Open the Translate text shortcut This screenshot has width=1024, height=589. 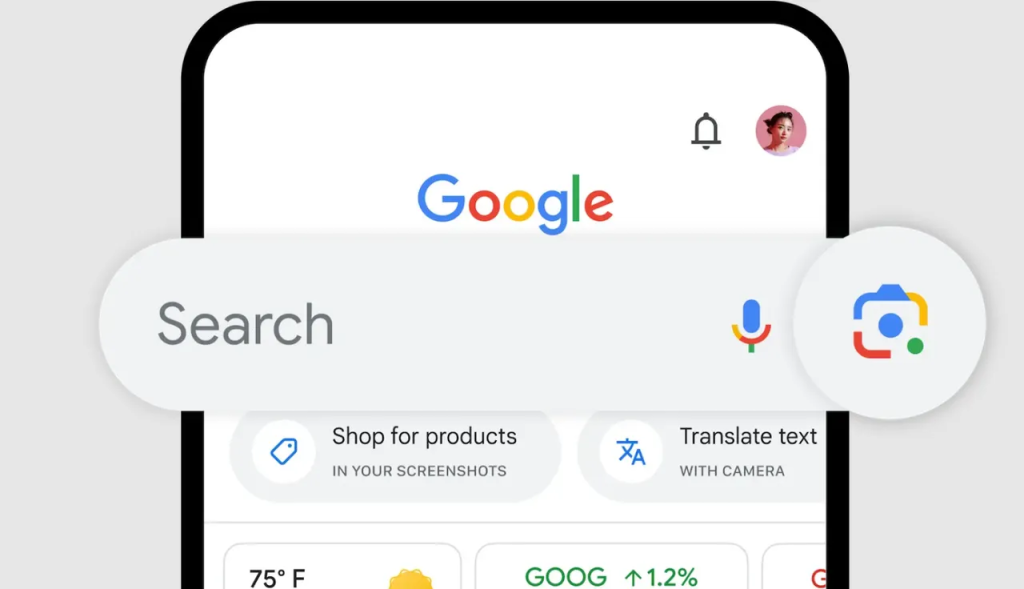pyautogui.click(x=702, y=453)
